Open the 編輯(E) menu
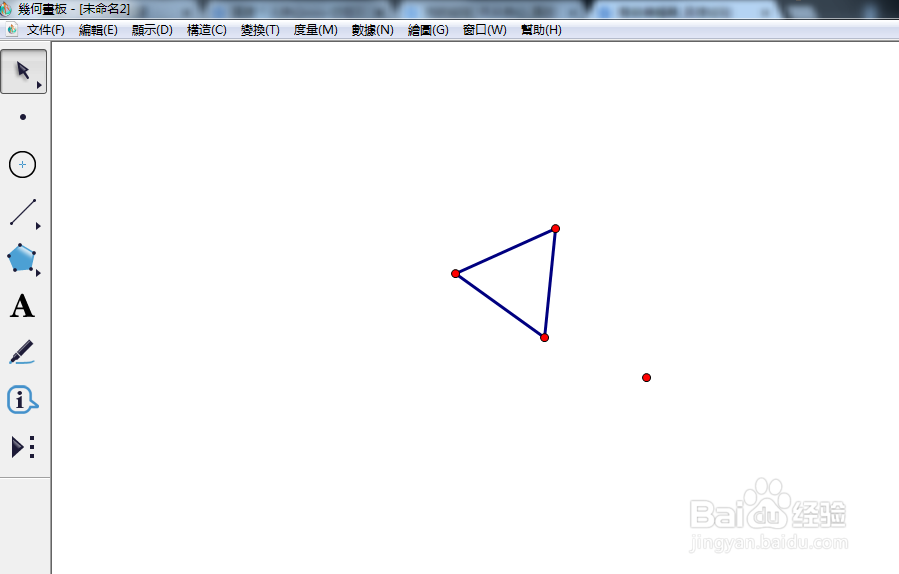Screen dimensions: 899x574 point(98,30)
